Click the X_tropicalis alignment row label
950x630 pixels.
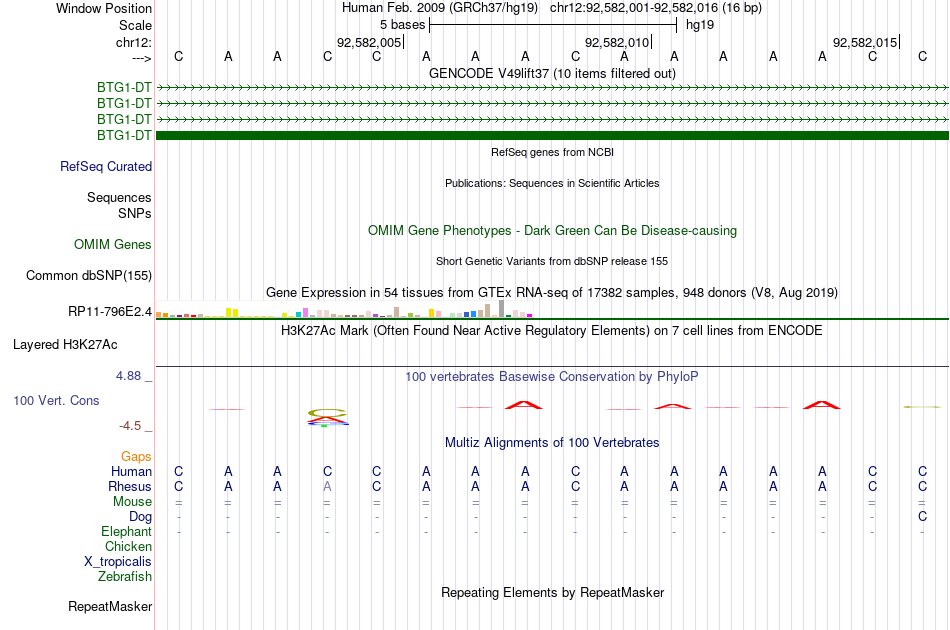pyautogui.click(x=118, y=562)
